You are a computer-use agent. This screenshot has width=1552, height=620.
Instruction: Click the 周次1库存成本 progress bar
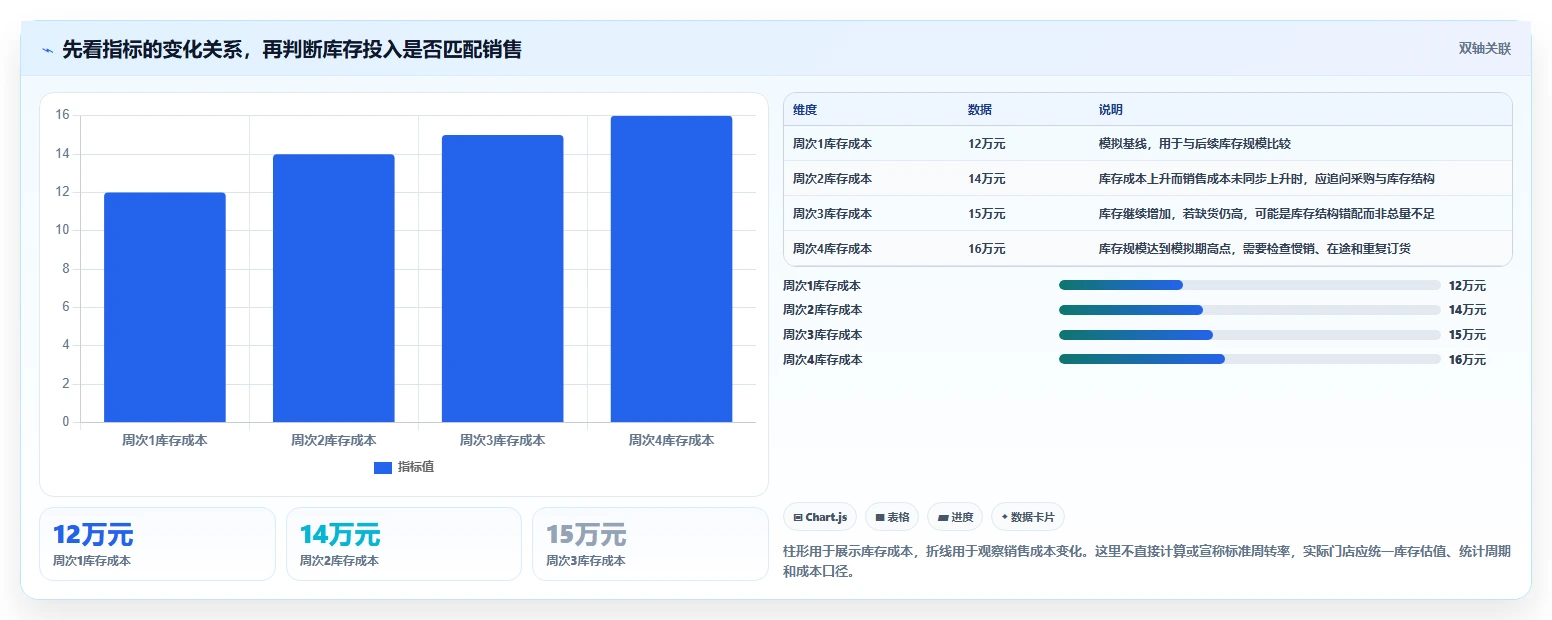point(1249,286)
